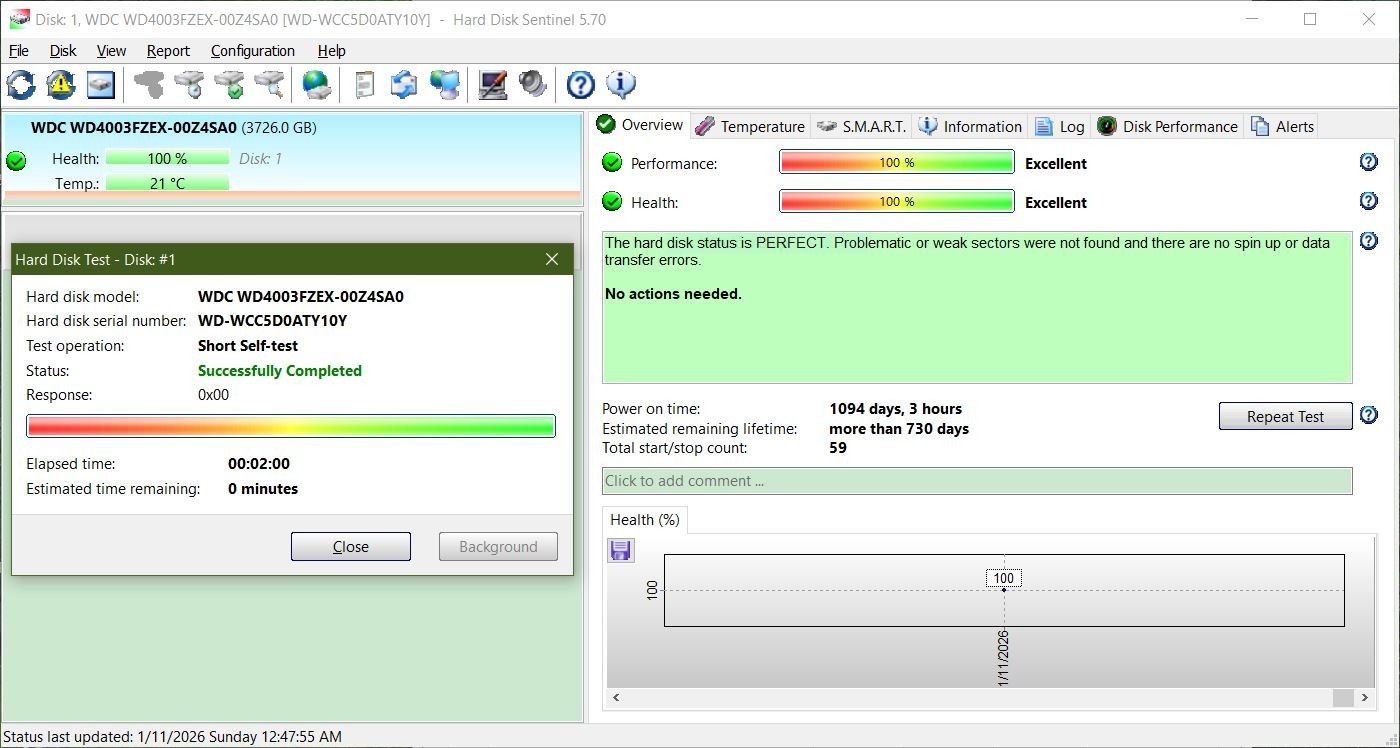Open configuration via monitor-and-pen toolbar icon

[492, 85]
